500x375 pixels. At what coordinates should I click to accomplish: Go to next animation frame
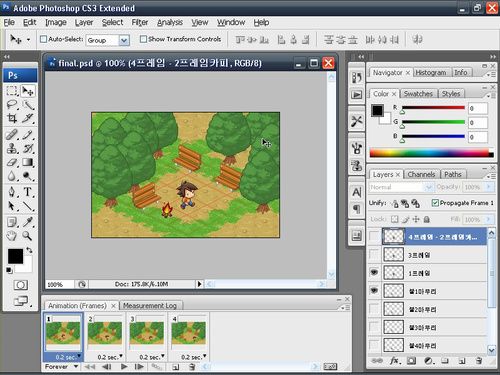pyautogui.click(x=139, y=367)
